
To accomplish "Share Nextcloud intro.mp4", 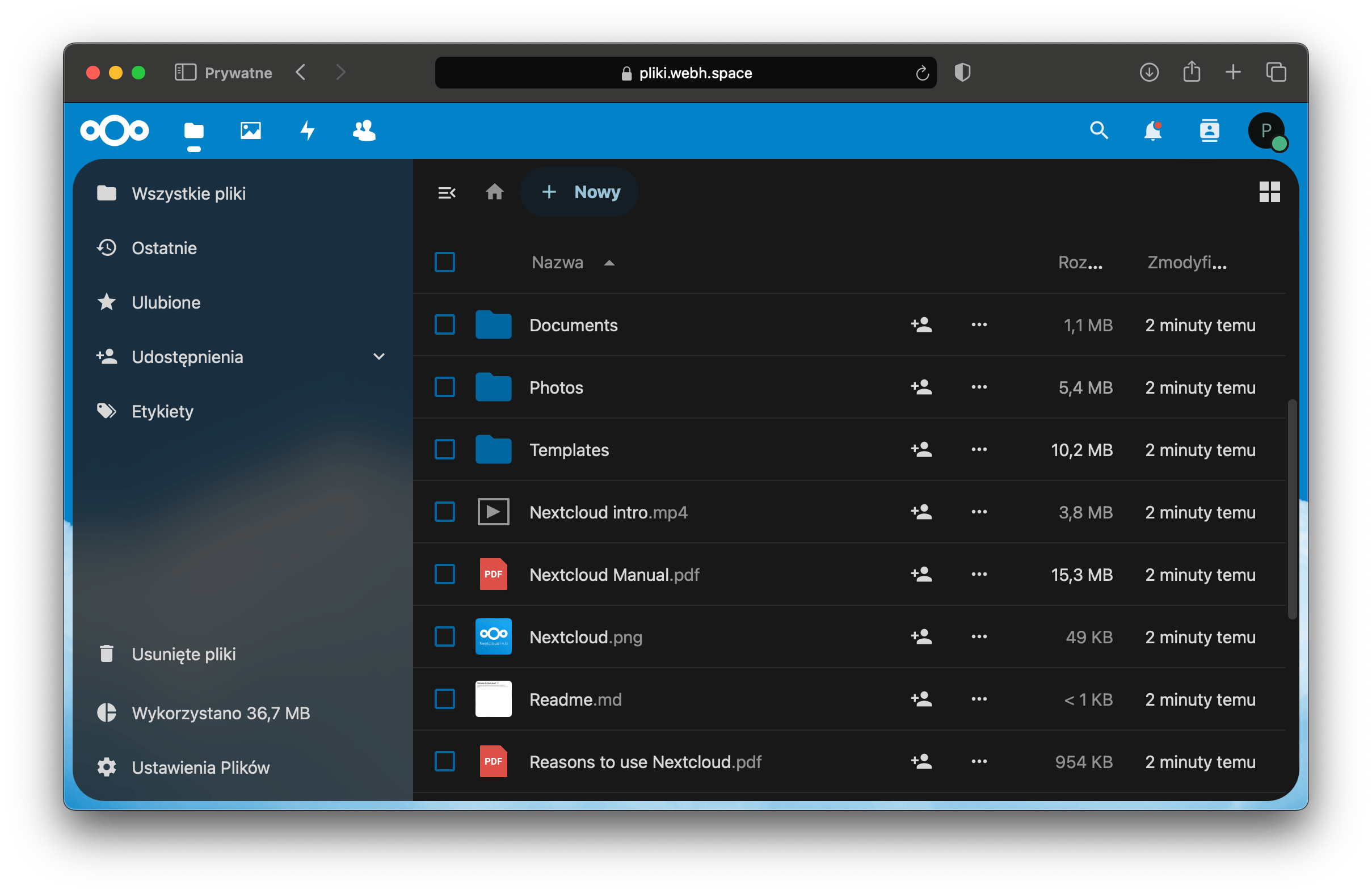I will [x=921, y=512].
